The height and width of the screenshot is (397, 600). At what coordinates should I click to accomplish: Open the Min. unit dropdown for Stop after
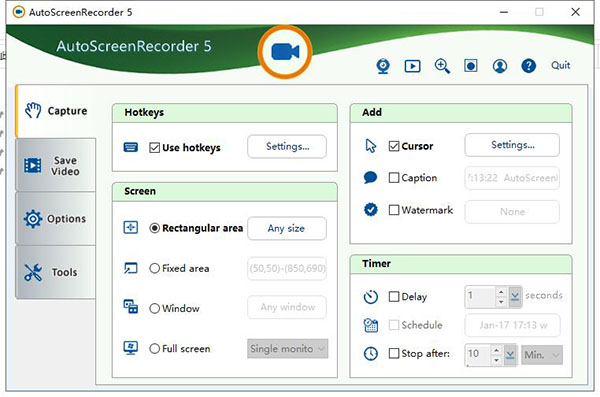click(x=542, y=355)
